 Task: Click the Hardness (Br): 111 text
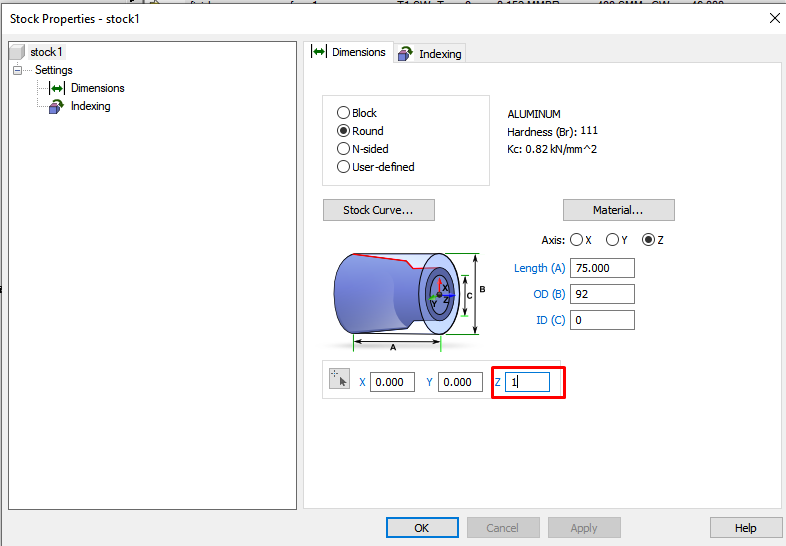point(552,132)
